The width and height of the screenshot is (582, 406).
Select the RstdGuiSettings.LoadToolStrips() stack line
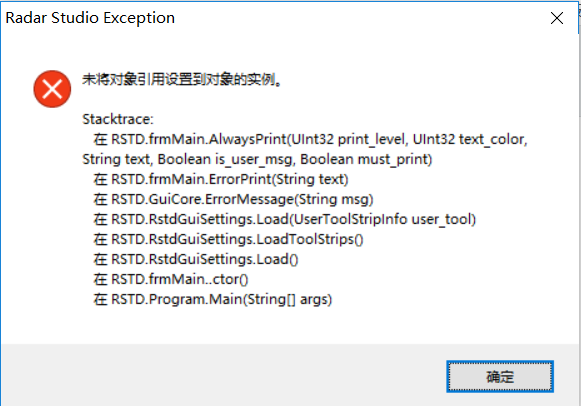(228, 239)
